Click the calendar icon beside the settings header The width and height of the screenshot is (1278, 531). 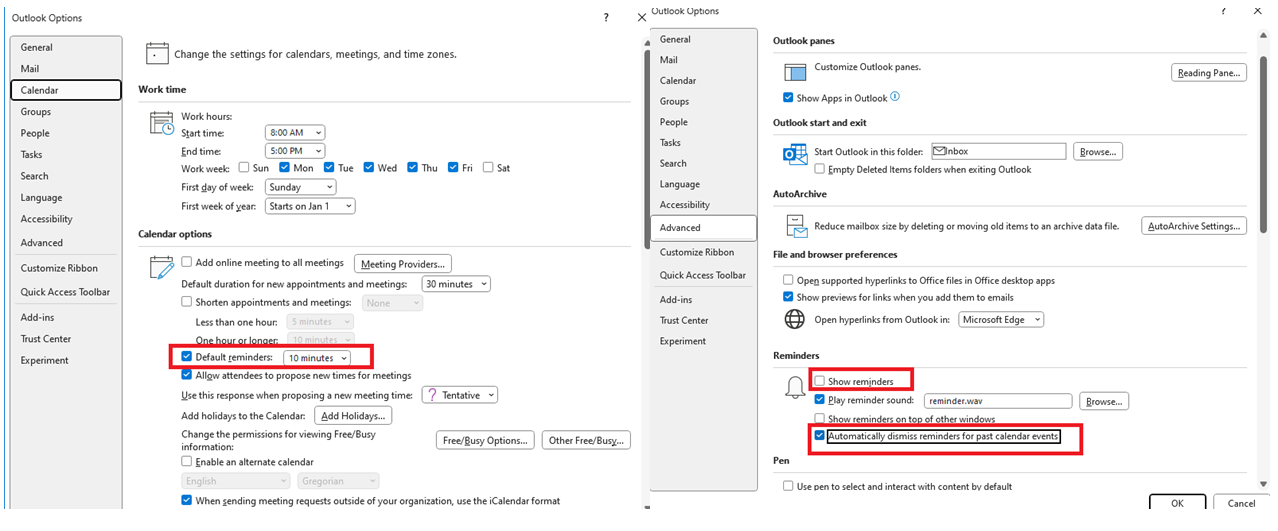(156, 53)
